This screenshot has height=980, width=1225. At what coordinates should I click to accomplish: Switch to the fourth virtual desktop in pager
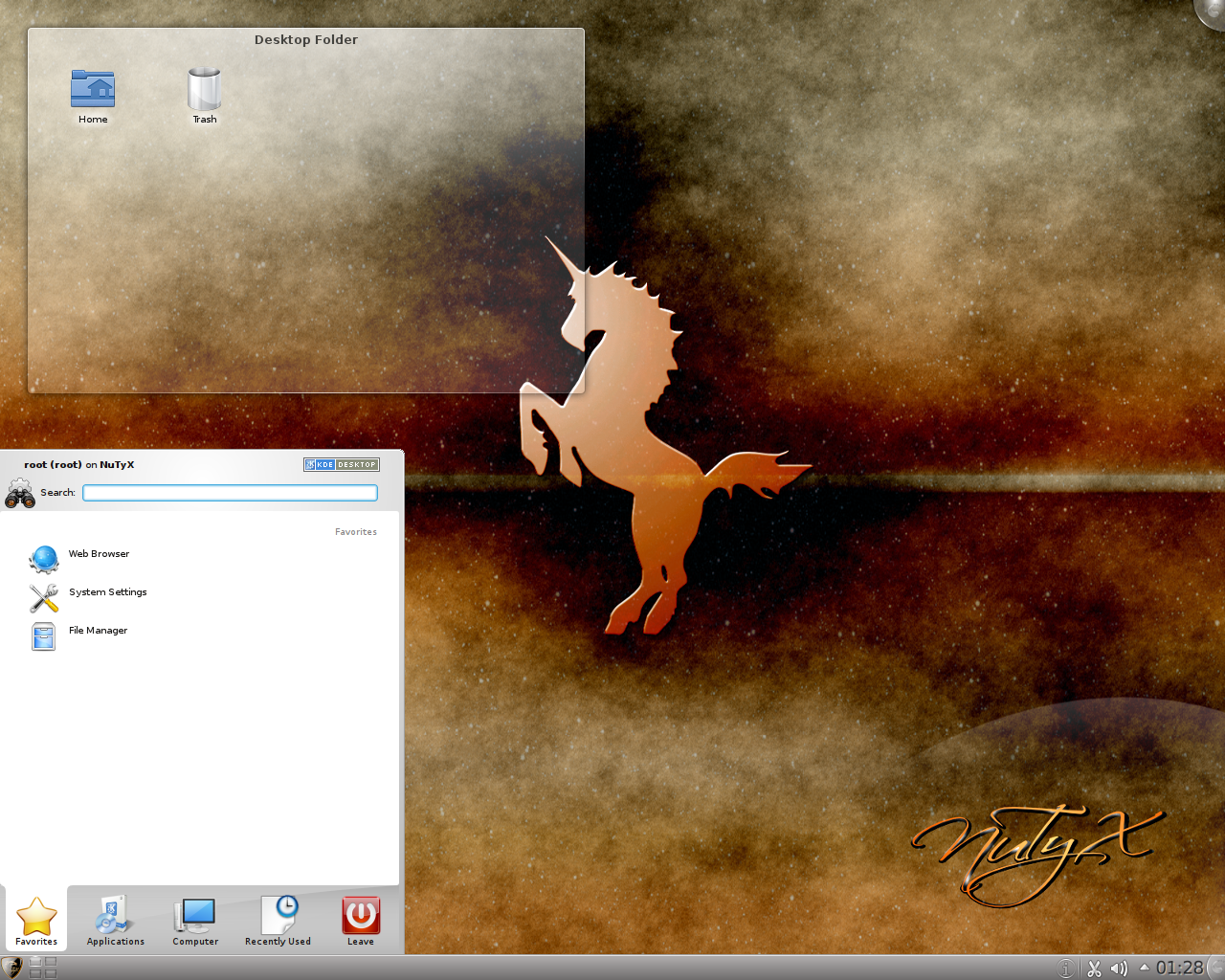tap(51, 973)
